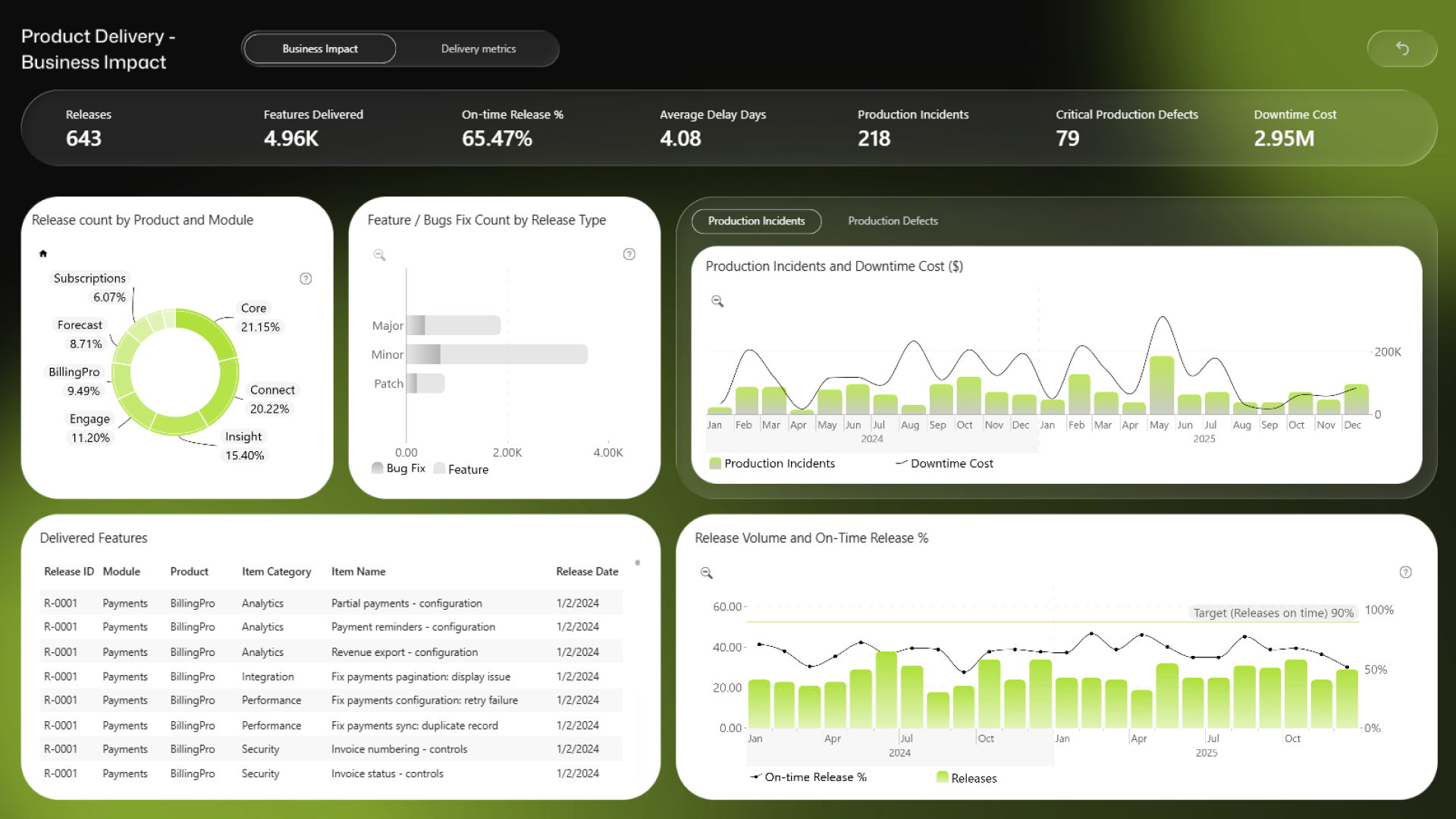
Task: Click the 'Invoice numbering - controls' table cell
Action: [399, 749]
